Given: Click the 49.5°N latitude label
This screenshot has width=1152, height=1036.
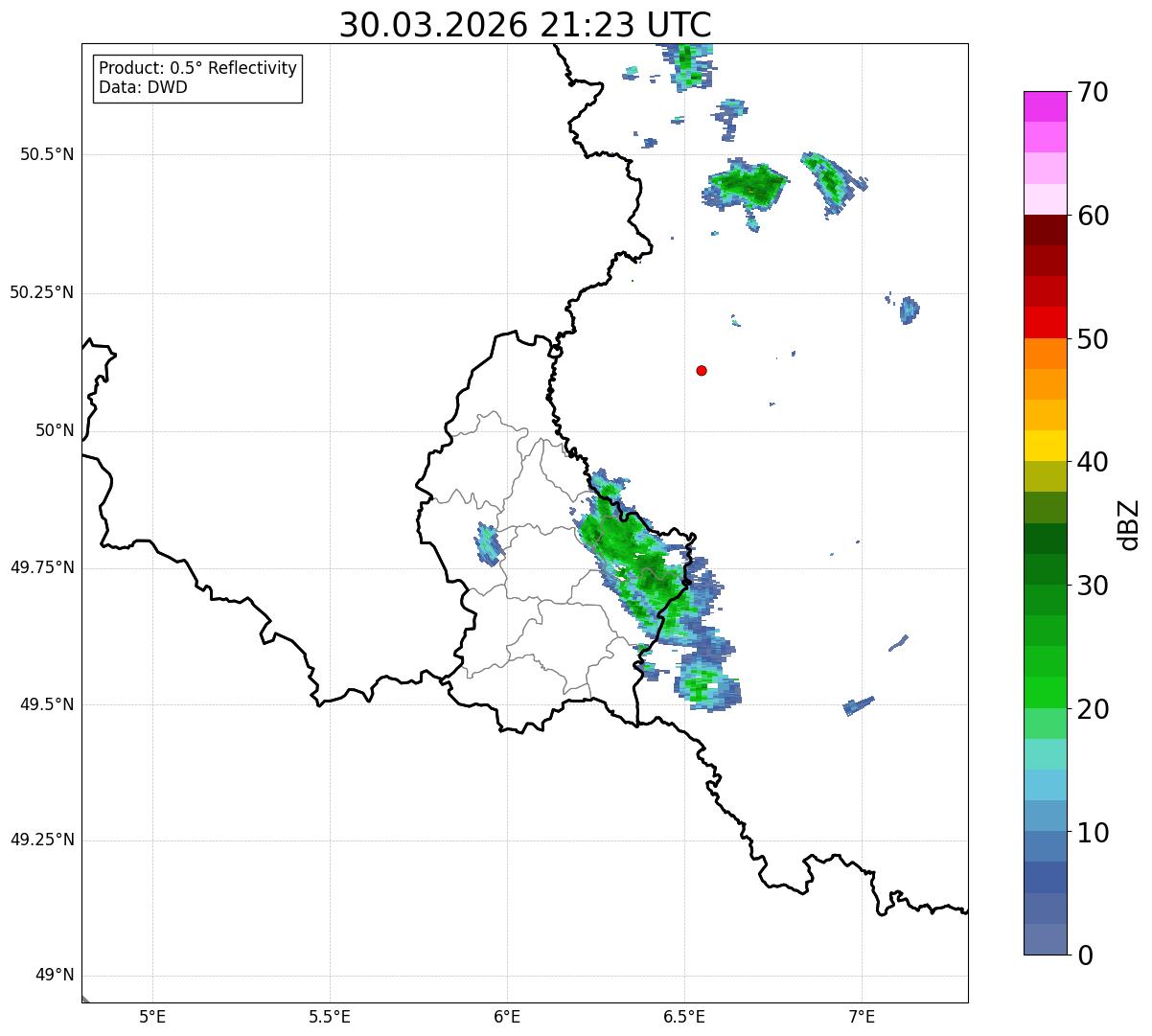Looking at the screenshot, I should click(x=47, y=704).
